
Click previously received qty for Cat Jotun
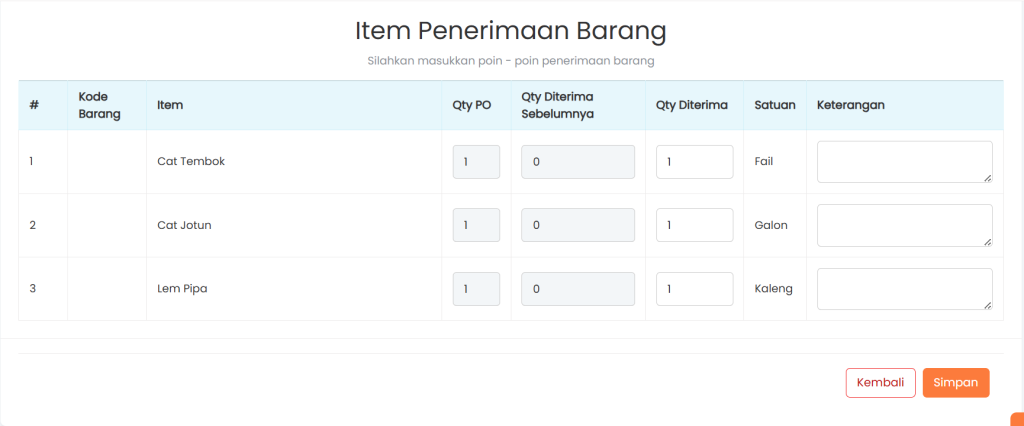tap(578, 225)
